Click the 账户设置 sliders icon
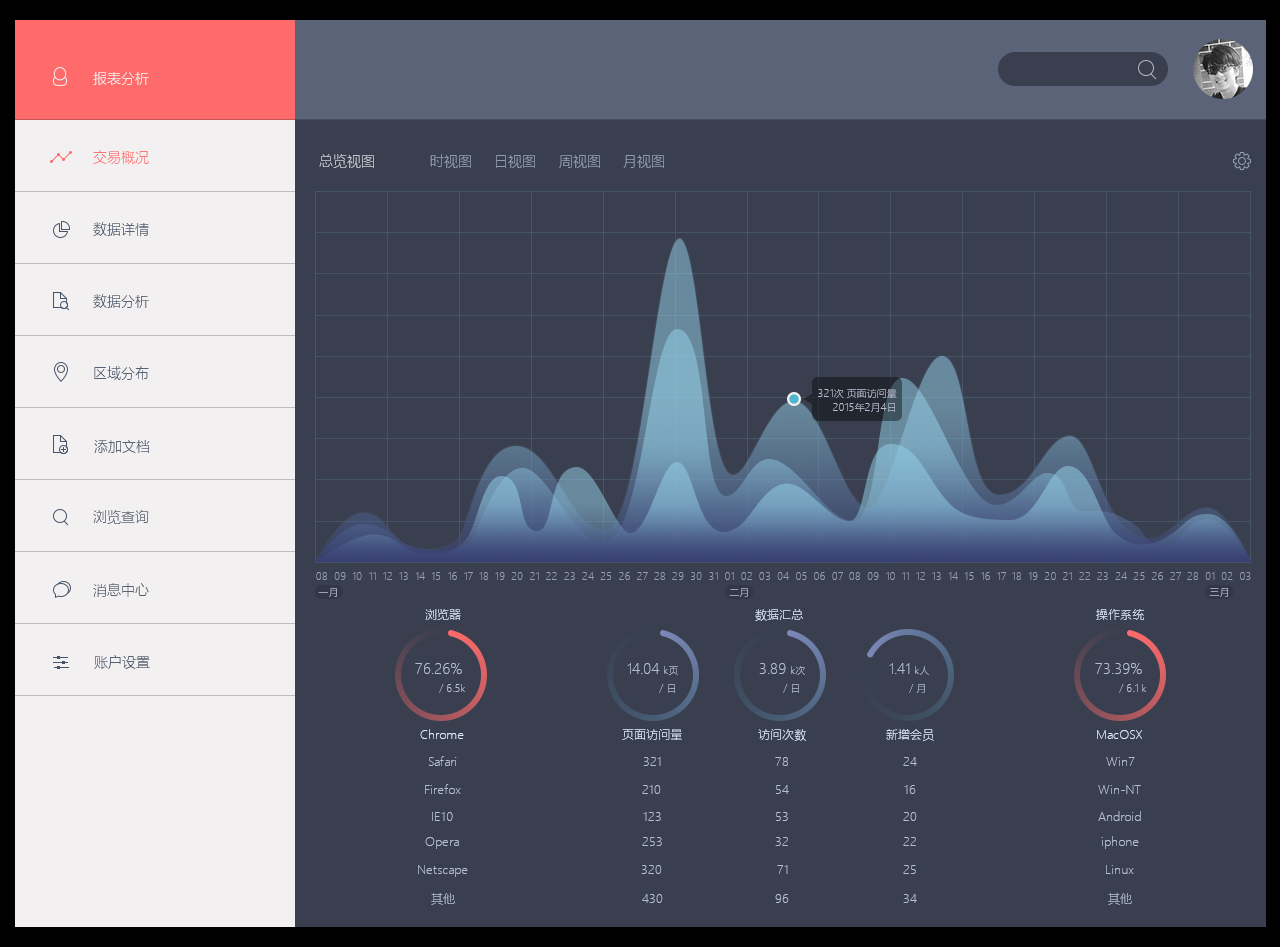The width and height of the screenshot is (1280, 947). pyautogui.click(x=61, y=662)
